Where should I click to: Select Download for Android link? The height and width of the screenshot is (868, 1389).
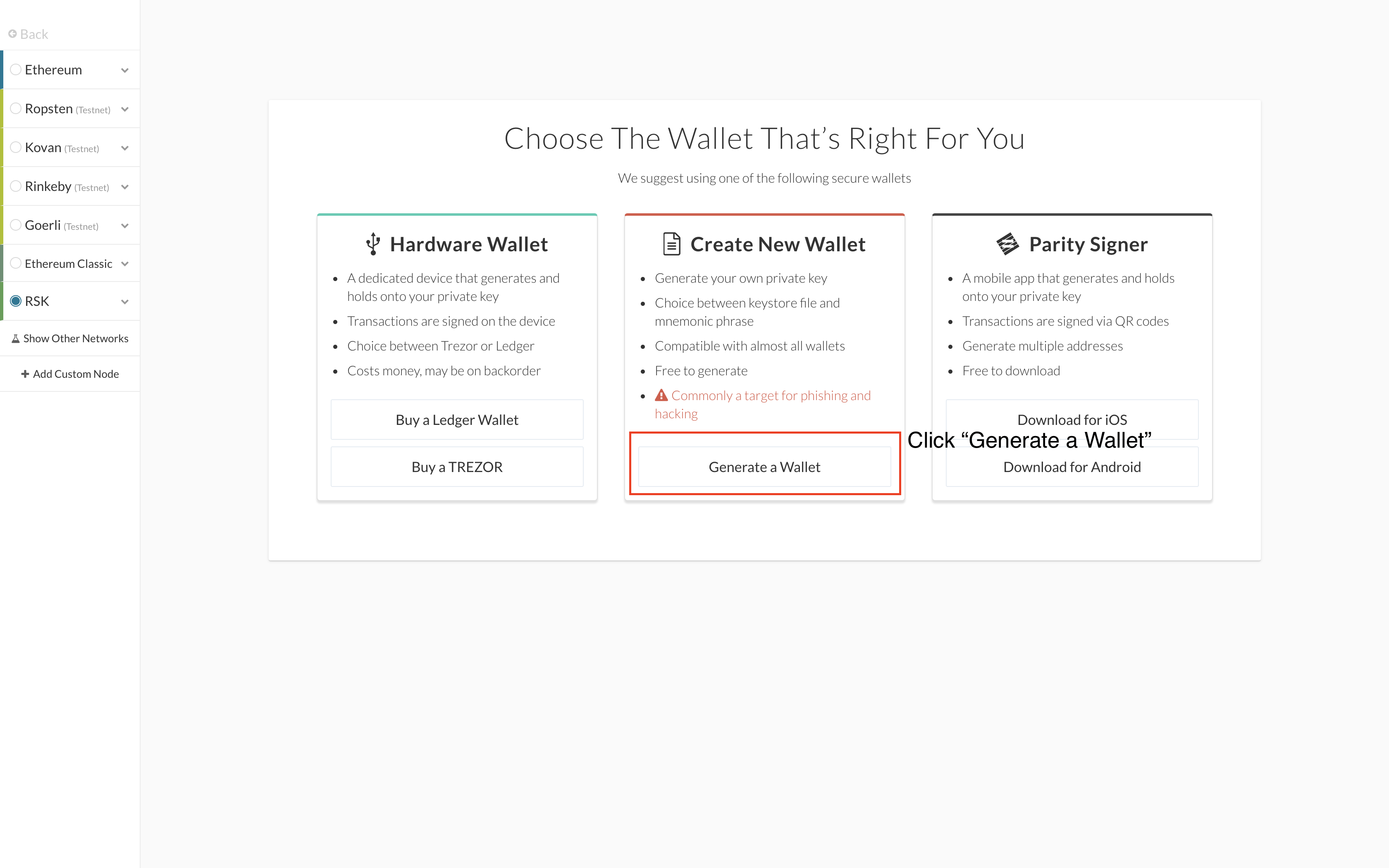coord(1071,465)
